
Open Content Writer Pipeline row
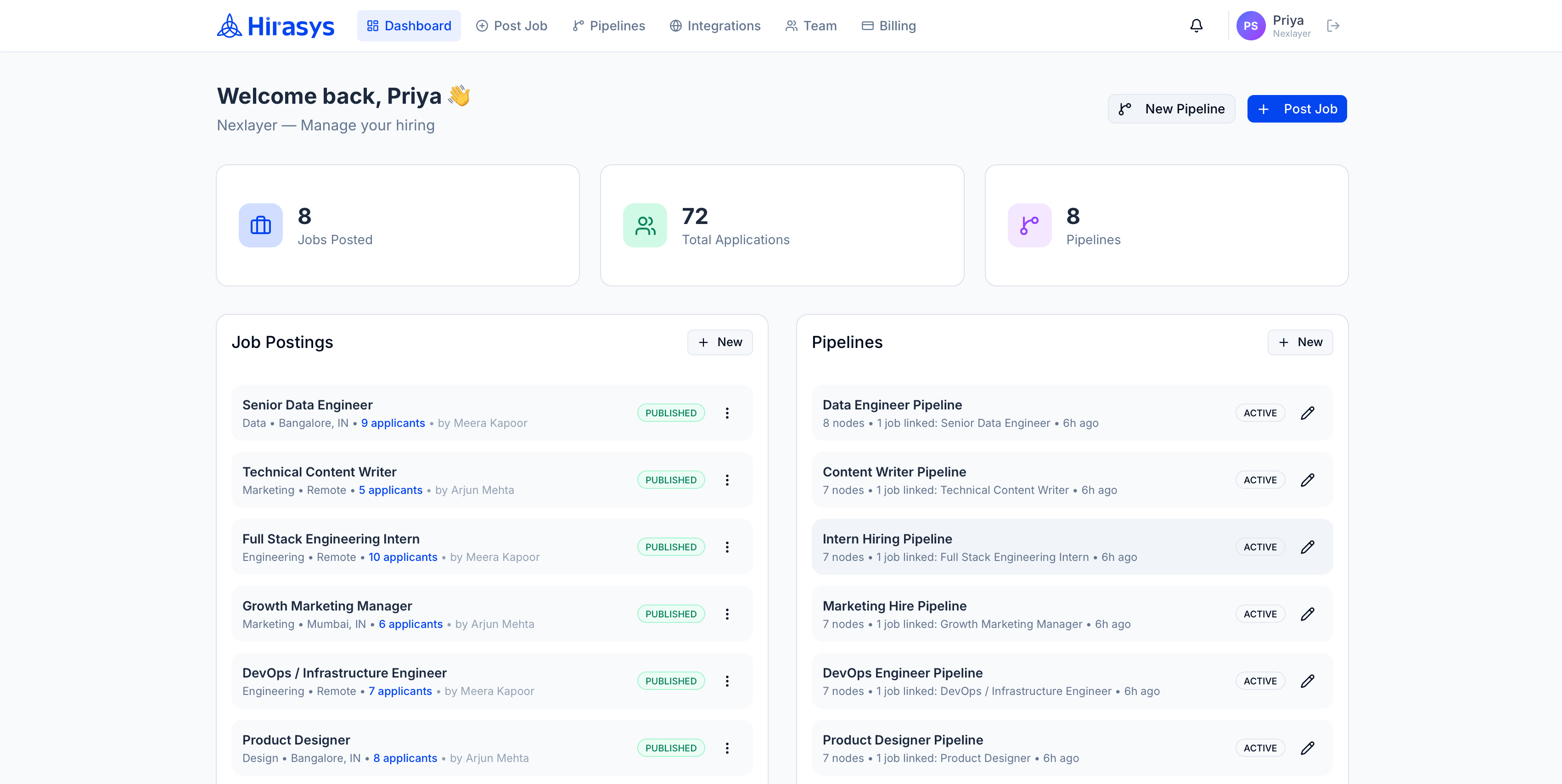[1072, 480]
